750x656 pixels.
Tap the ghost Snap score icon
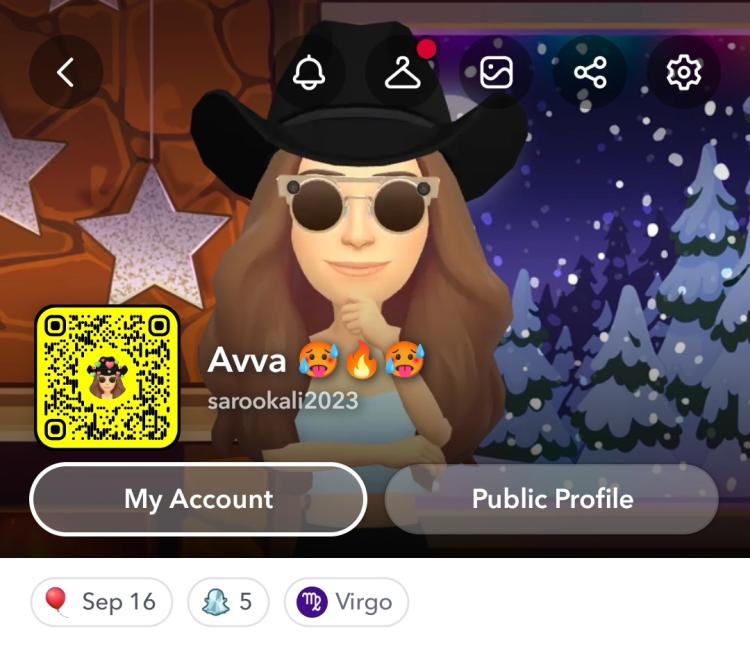(x=215, y=601)
